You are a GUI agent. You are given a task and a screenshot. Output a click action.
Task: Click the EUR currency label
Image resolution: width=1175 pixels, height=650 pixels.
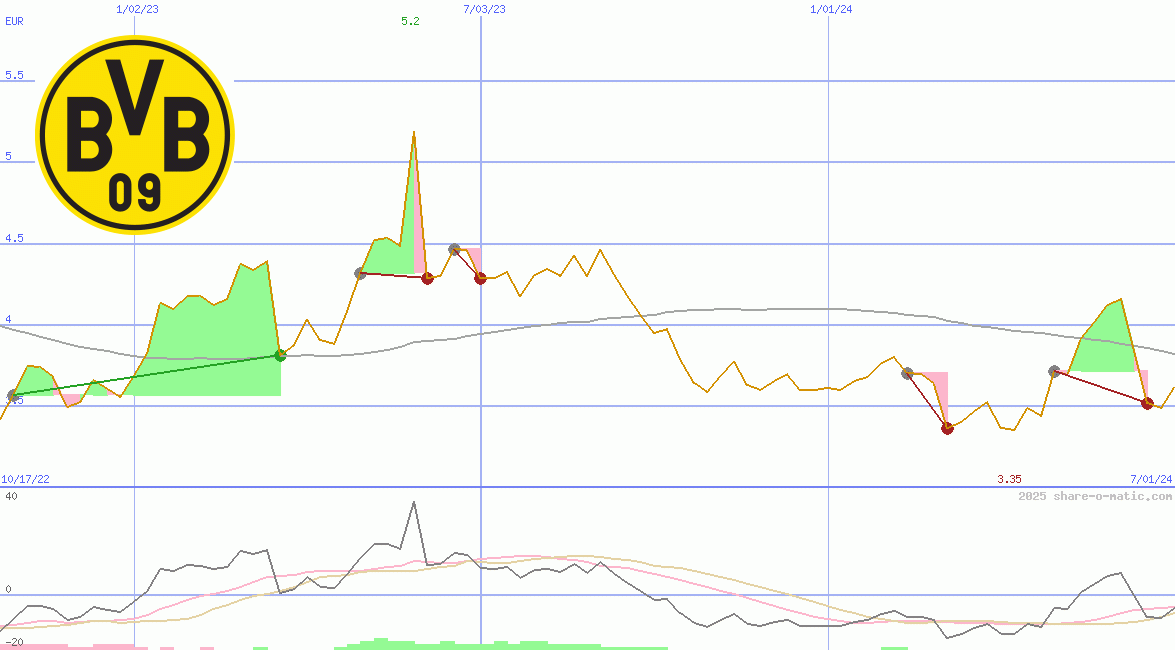pos(14,21)
